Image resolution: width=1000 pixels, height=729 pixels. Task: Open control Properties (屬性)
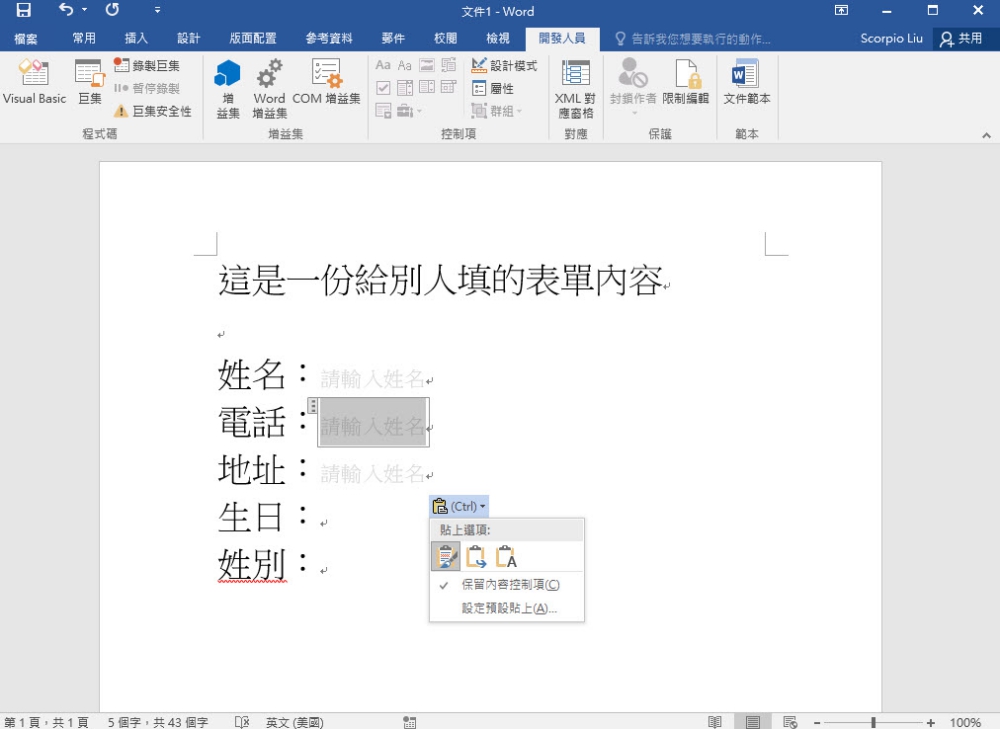pos(492,89)
